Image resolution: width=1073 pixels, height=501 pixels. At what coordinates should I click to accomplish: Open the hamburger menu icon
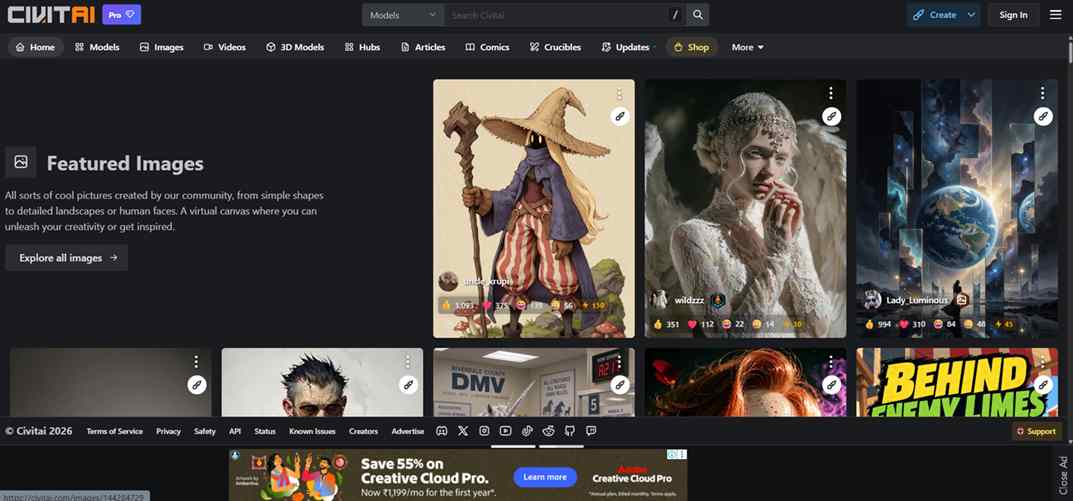point(1056,14)
